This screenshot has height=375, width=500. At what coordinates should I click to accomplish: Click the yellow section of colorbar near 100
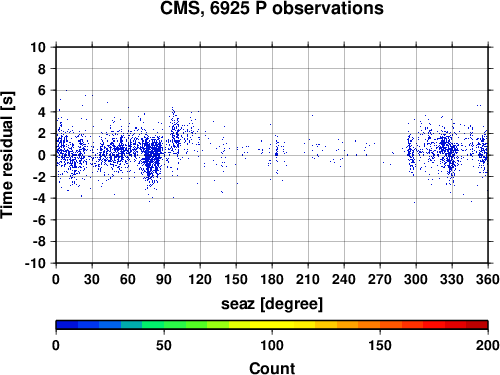pyautogui.click(x=272, y=325)
